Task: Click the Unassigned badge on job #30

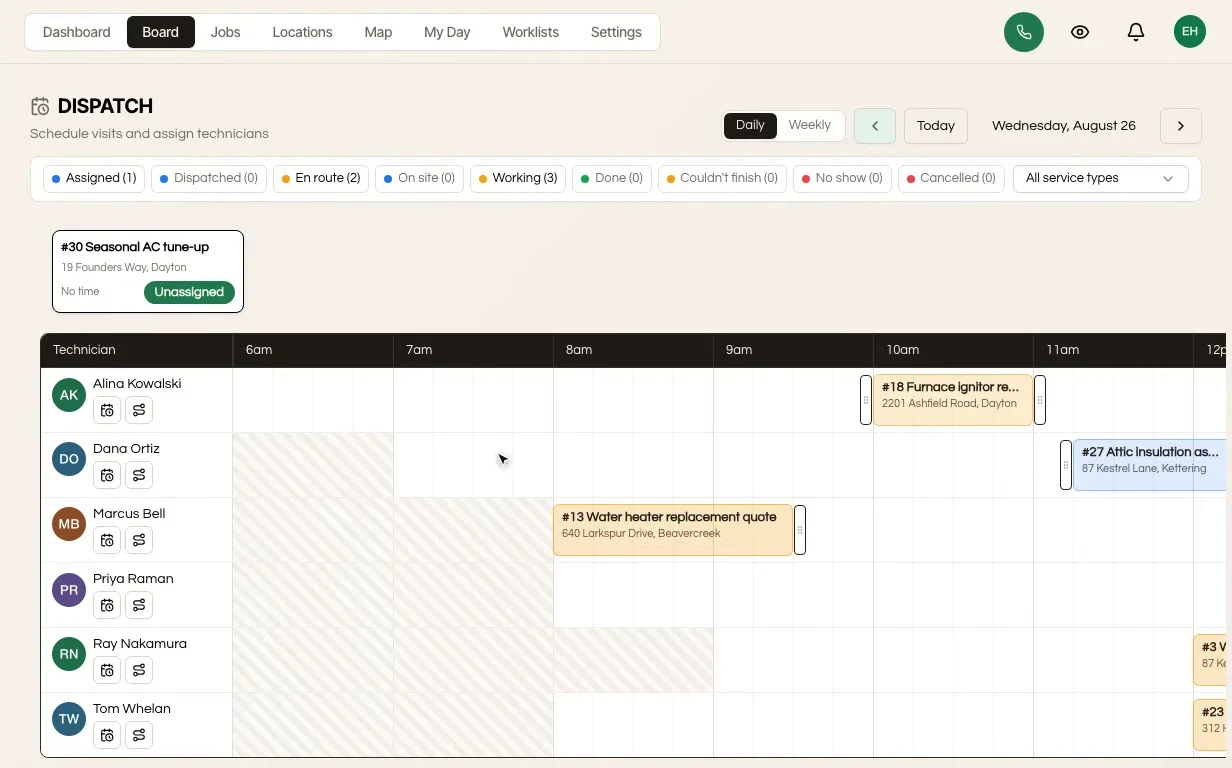Action: (x=189, y=292)
